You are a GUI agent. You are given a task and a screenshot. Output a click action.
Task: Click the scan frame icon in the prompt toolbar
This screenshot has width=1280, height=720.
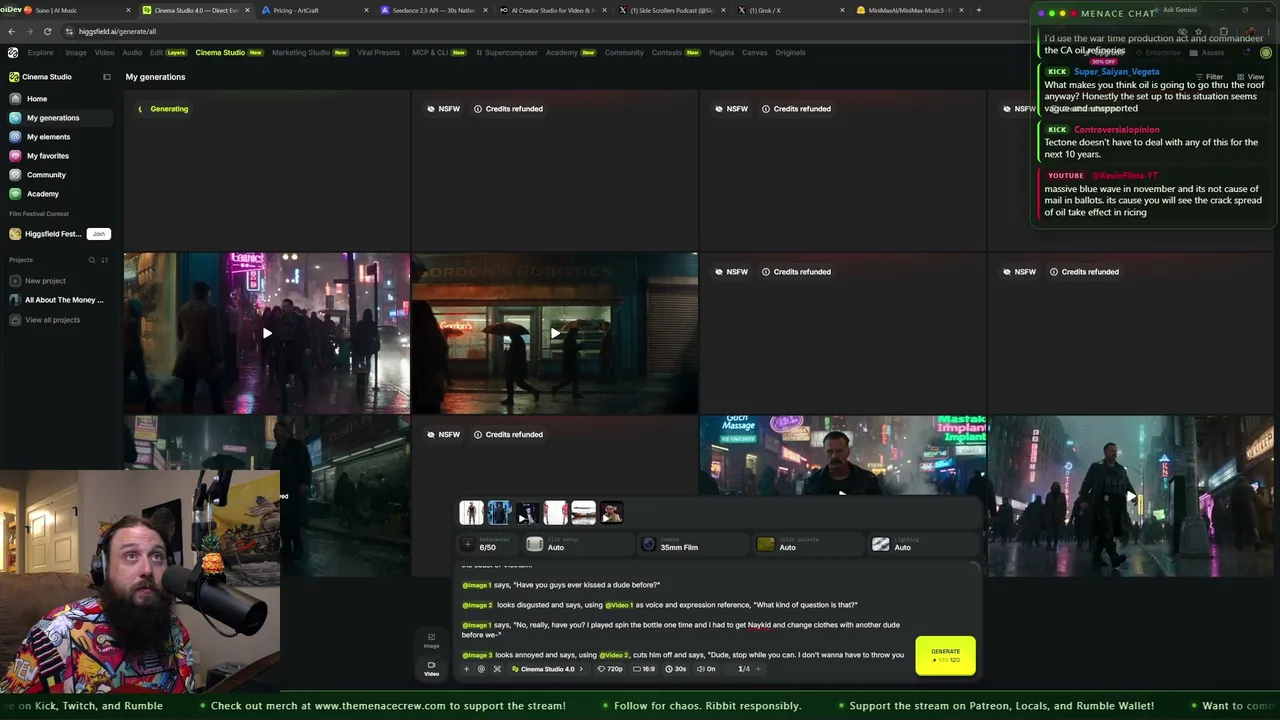tap(497, 669)
